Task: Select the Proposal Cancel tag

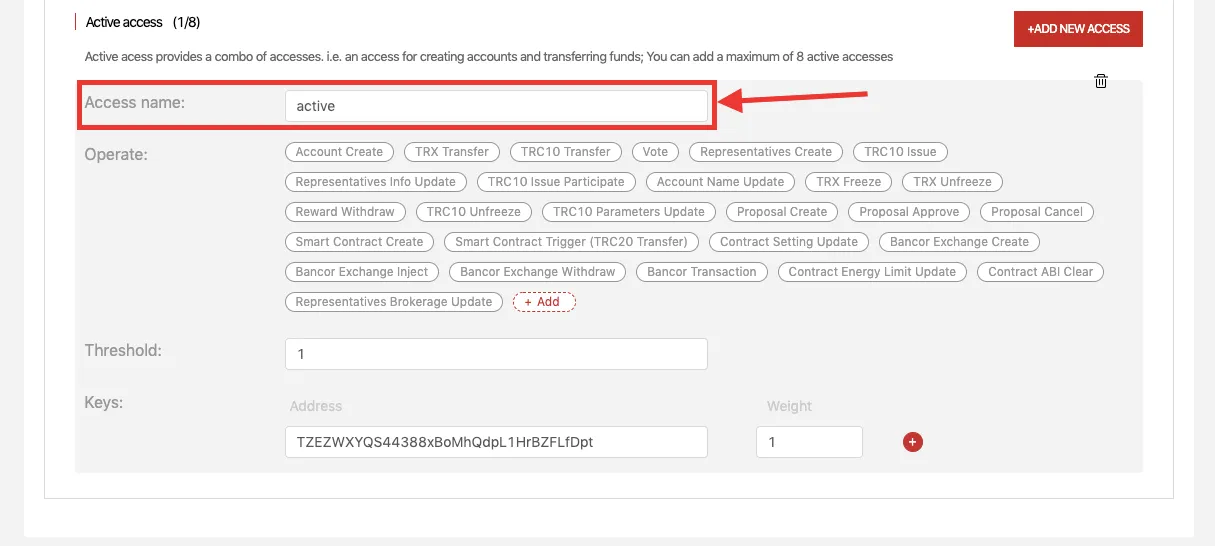Action: coord(1037,212)
